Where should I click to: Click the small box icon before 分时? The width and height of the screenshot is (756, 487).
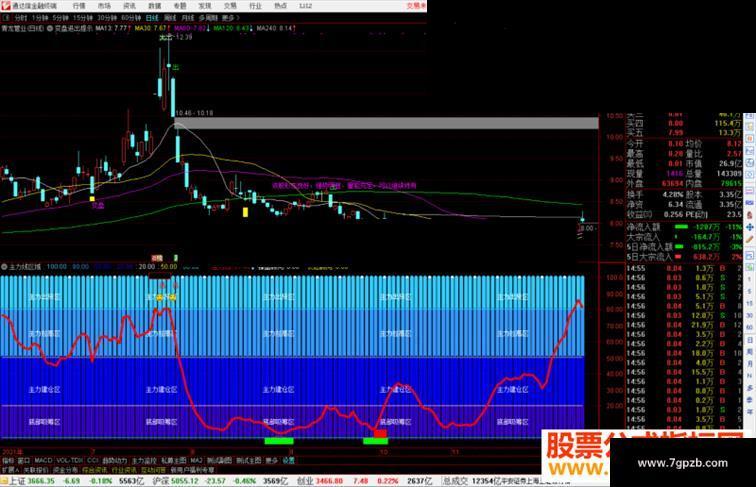[x=6, y=18]
